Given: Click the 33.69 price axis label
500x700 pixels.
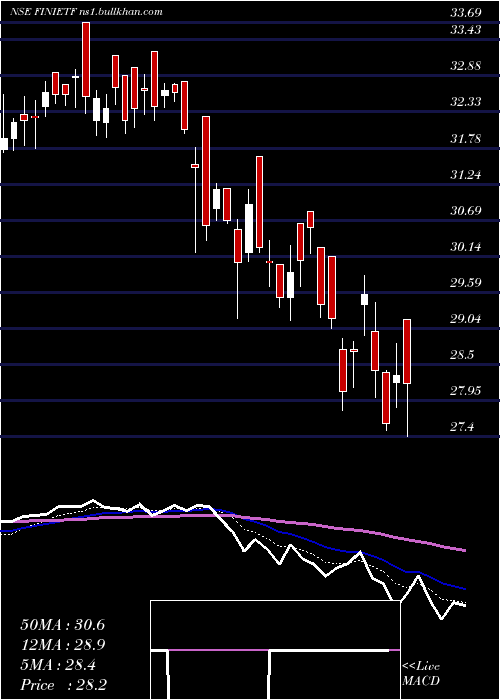Looking at the screenshot, I should (466, 12).
